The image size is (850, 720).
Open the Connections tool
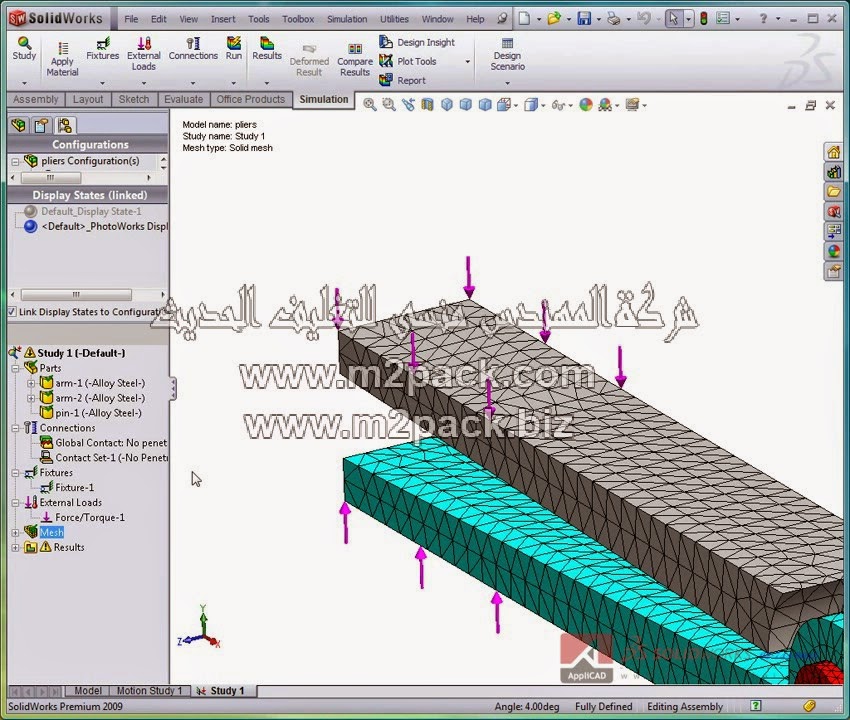coord(193,49)
